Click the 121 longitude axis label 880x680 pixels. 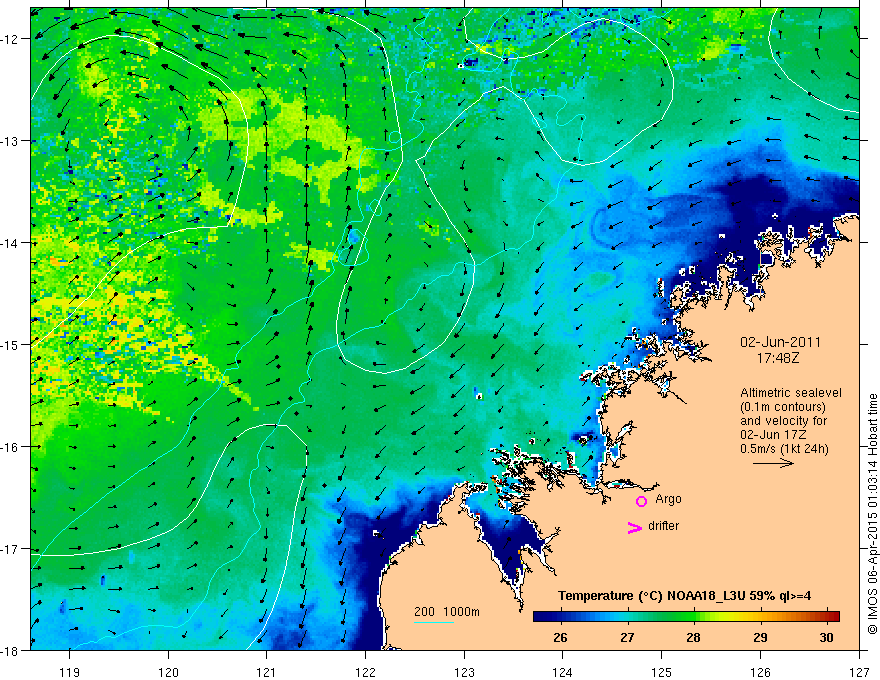267,672
